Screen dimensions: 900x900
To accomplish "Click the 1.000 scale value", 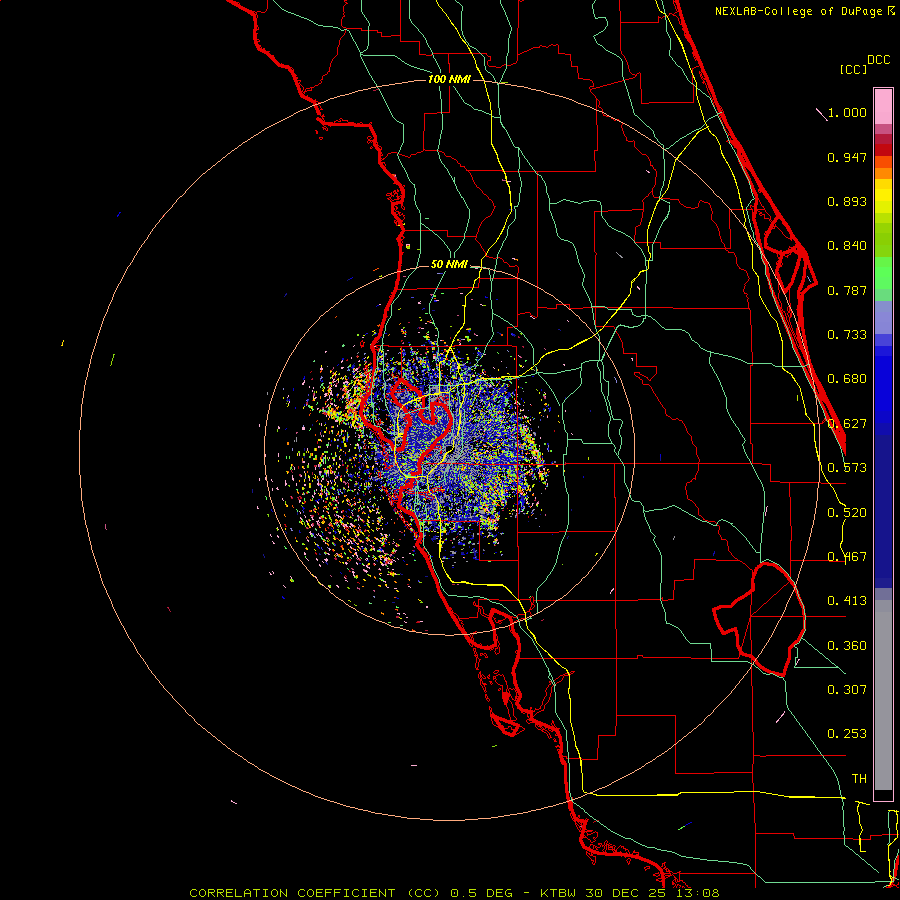I will 847,112.
